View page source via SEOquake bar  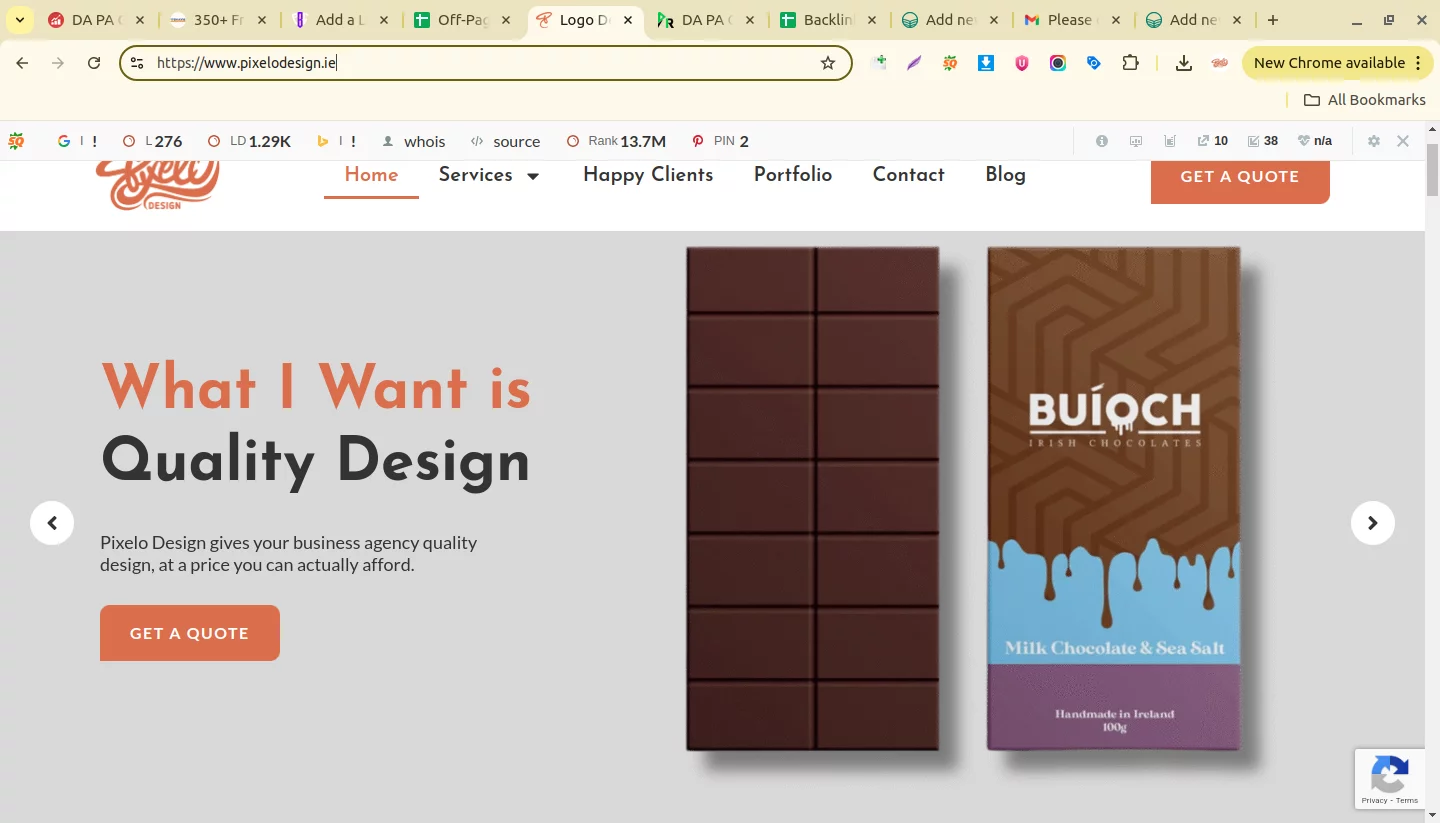[x=506, y=141]
